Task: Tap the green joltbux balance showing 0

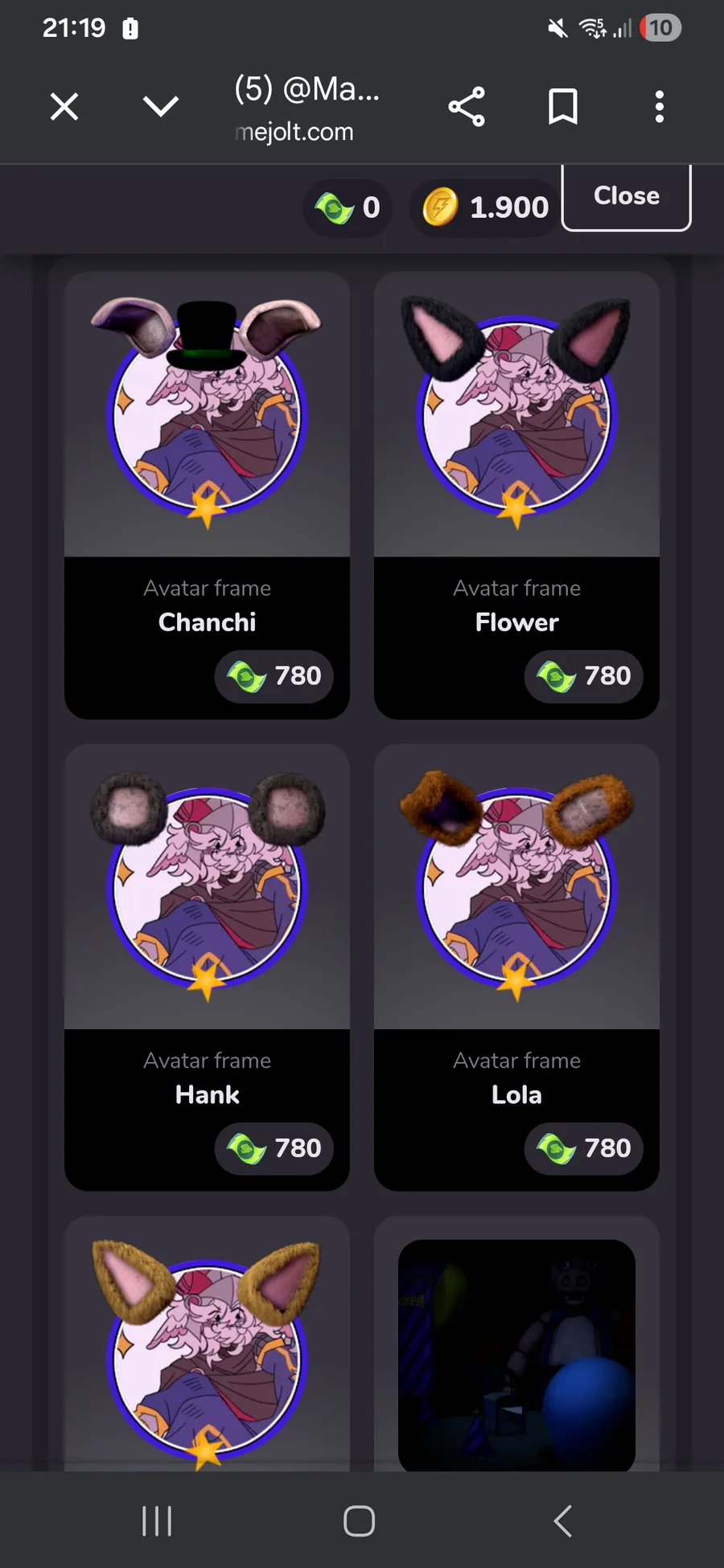Action: pos(348,207)
